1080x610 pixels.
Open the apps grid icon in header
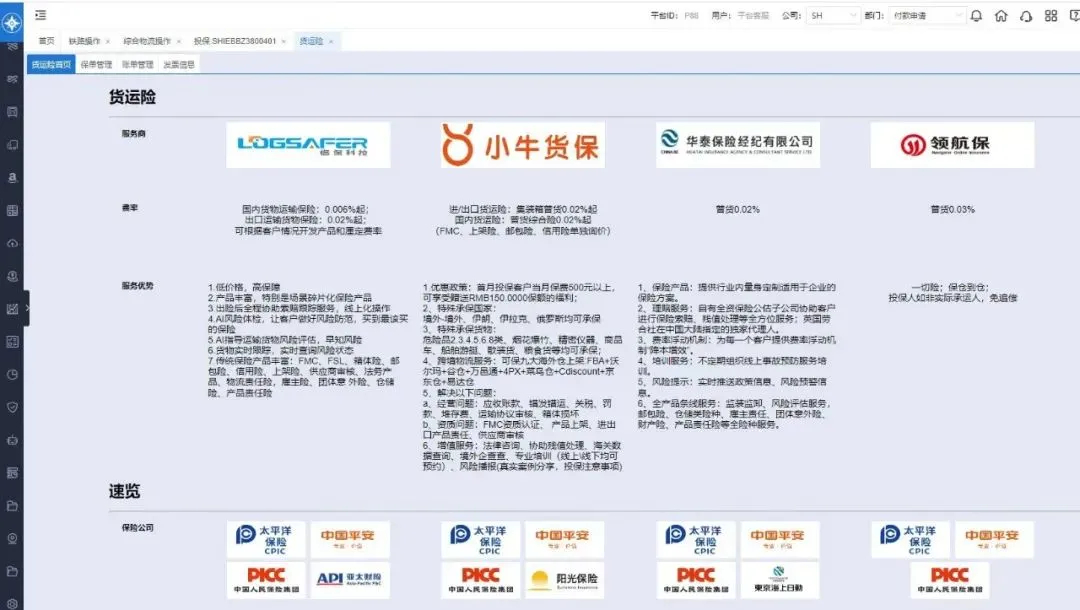[1051, 16]
